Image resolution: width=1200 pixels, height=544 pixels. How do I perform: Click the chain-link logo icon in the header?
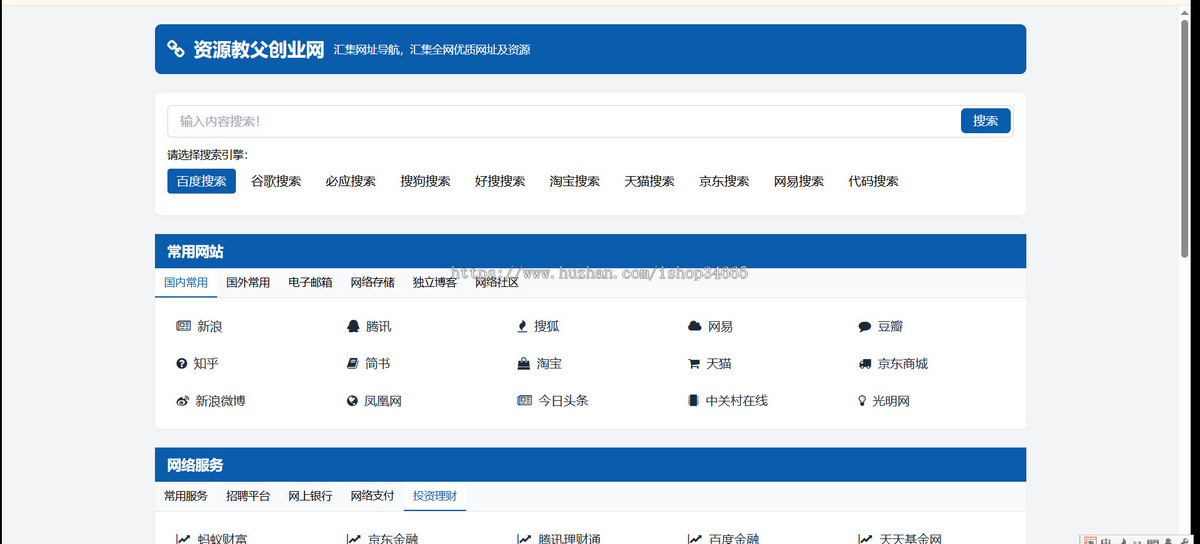click(x=176, y=49)
